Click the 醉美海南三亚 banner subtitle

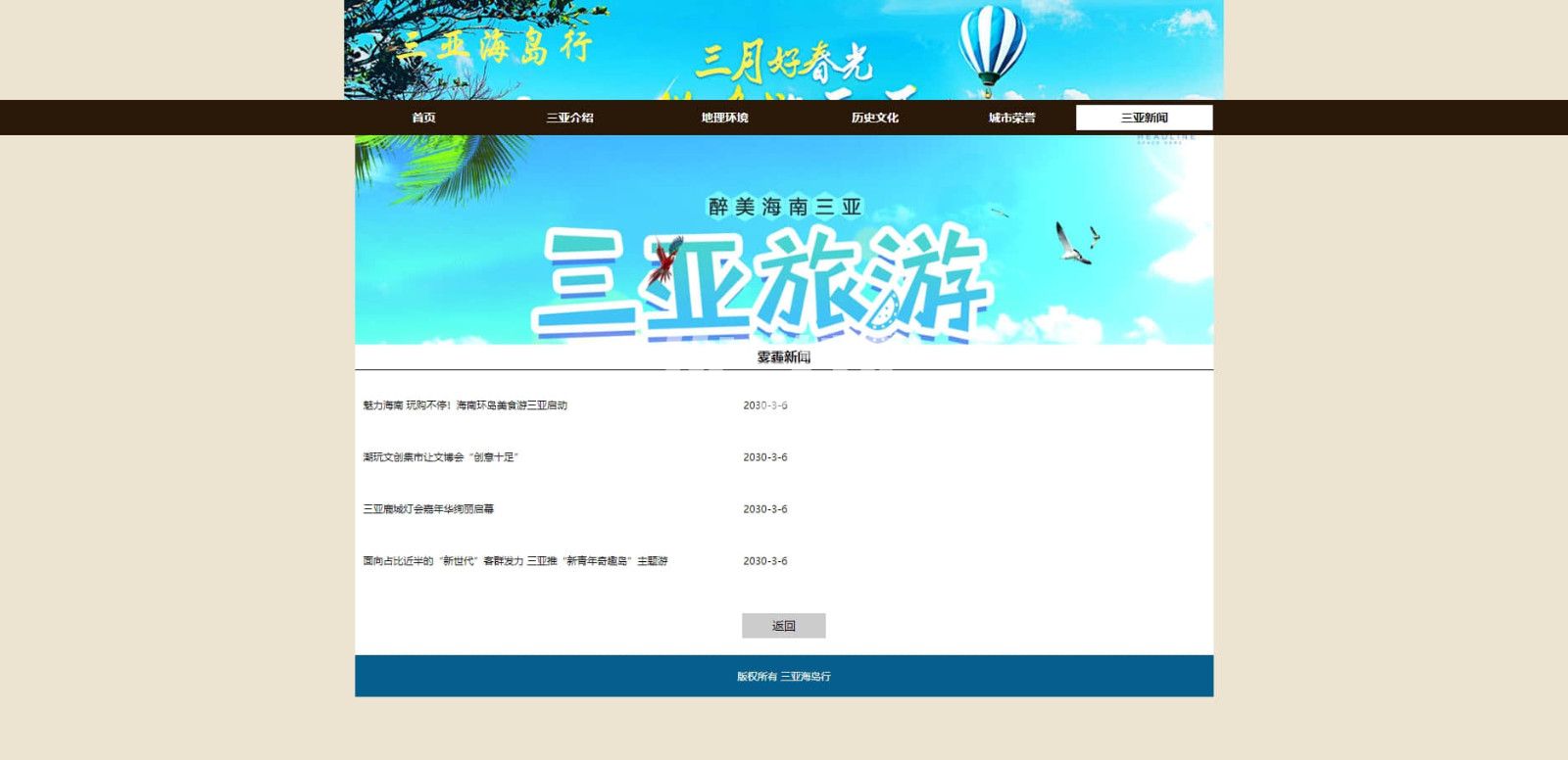(784, 207)
